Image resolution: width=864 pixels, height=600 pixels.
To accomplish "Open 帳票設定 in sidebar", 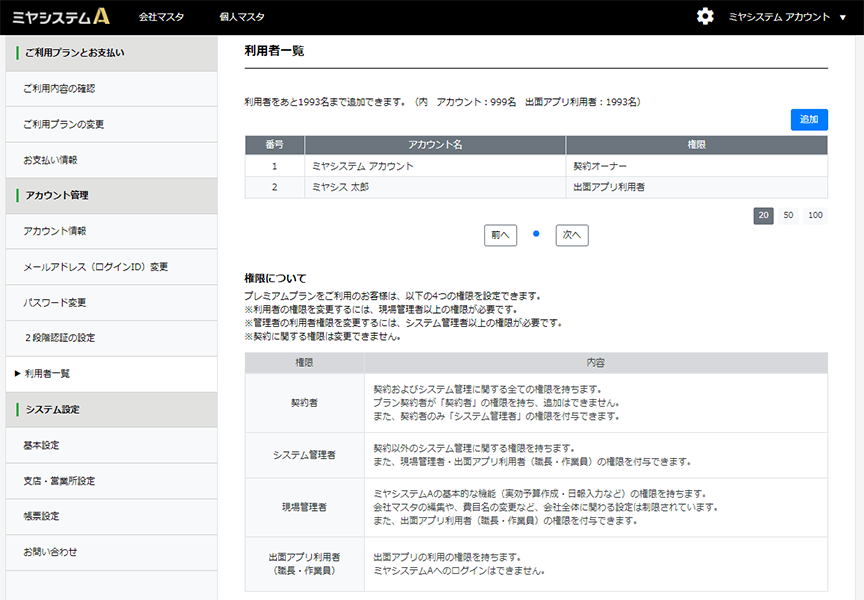I will pos(111,516).
